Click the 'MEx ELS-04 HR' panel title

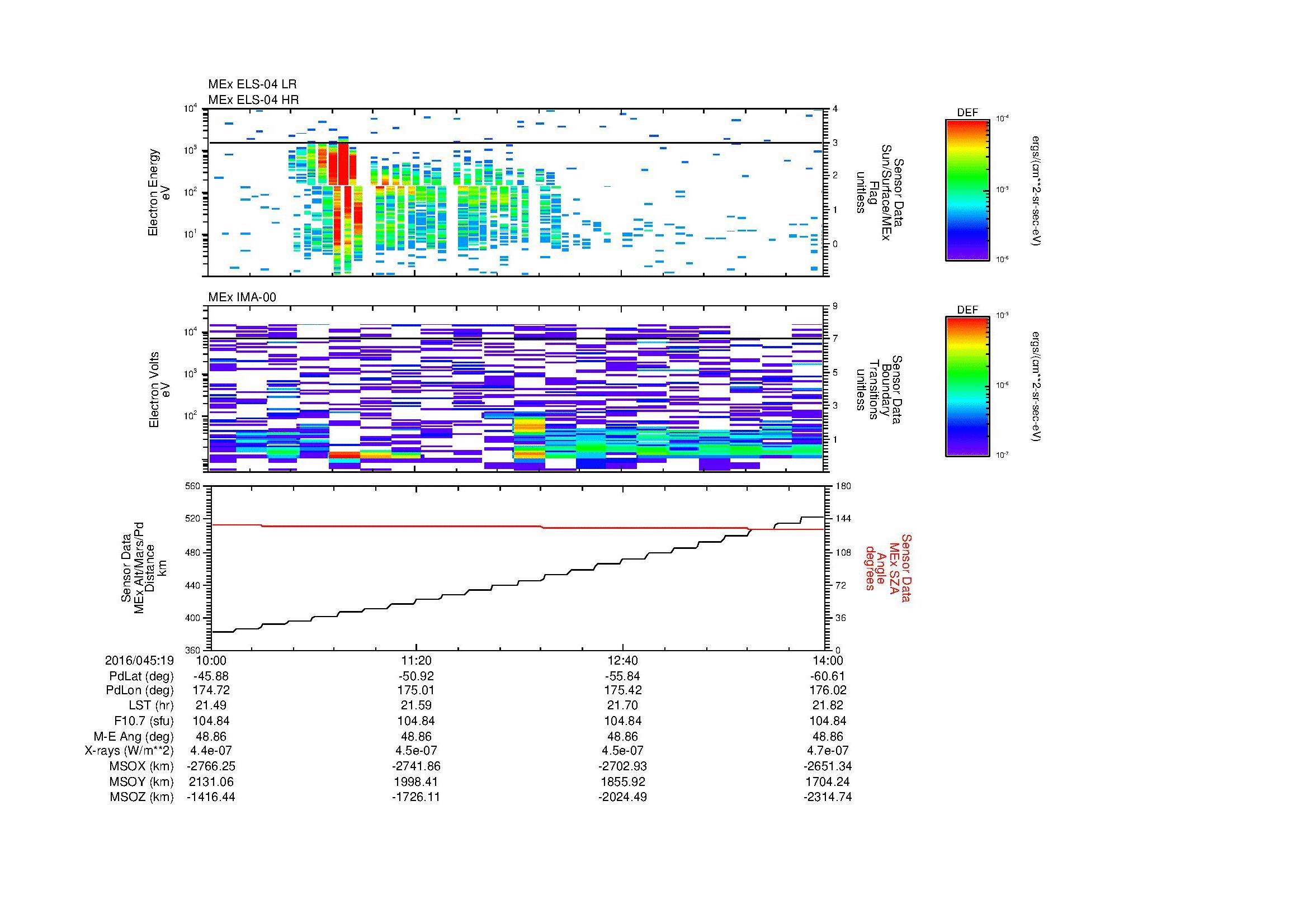[x=253, y=99]
